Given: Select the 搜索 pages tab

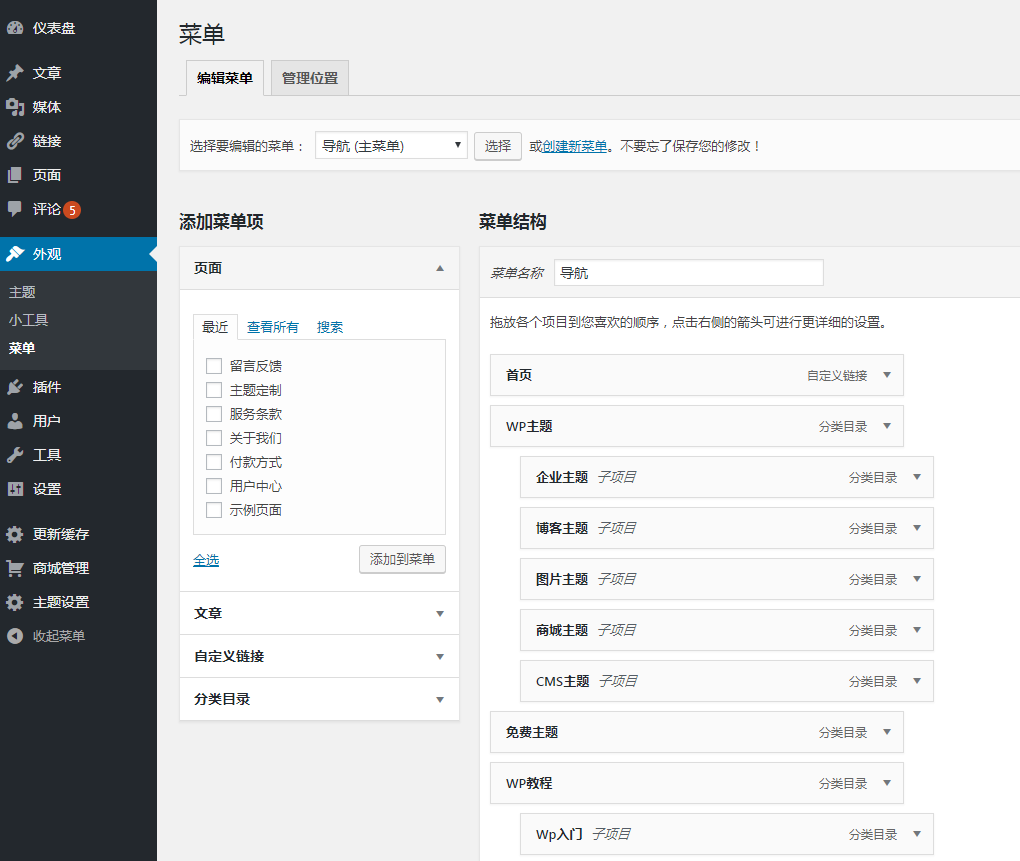Looking at the screenshot, I should tap(330, 326).
